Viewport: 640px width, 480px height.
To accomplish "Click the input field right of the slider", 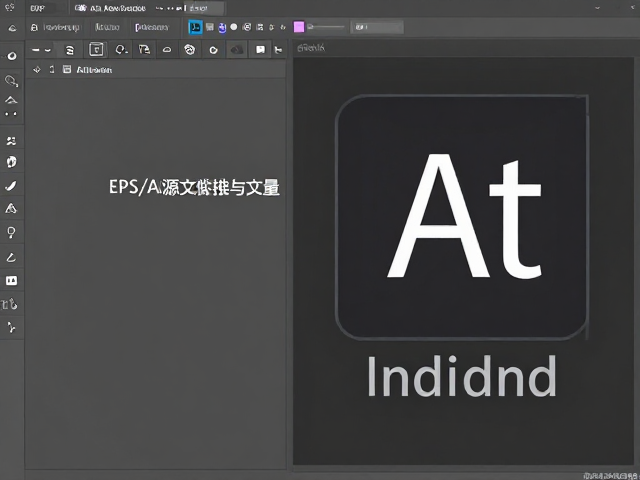I will [377, 27].
